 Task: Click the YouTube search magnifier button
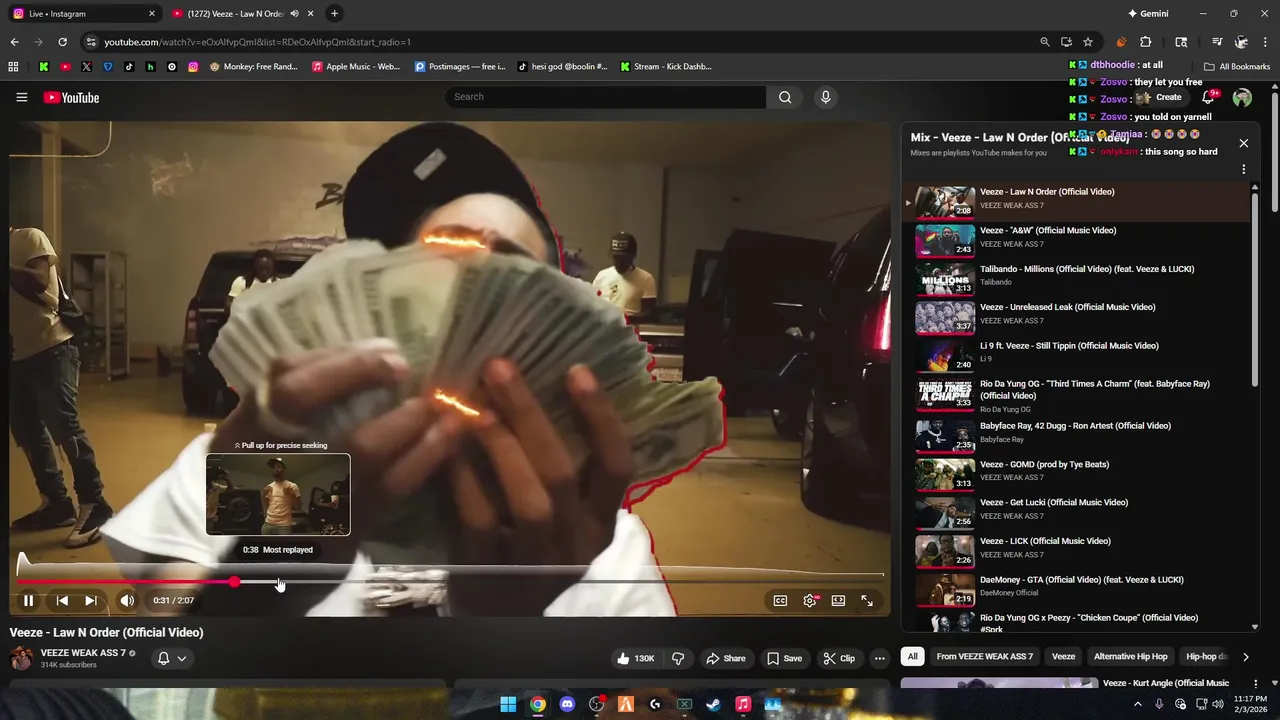(785, 97)
